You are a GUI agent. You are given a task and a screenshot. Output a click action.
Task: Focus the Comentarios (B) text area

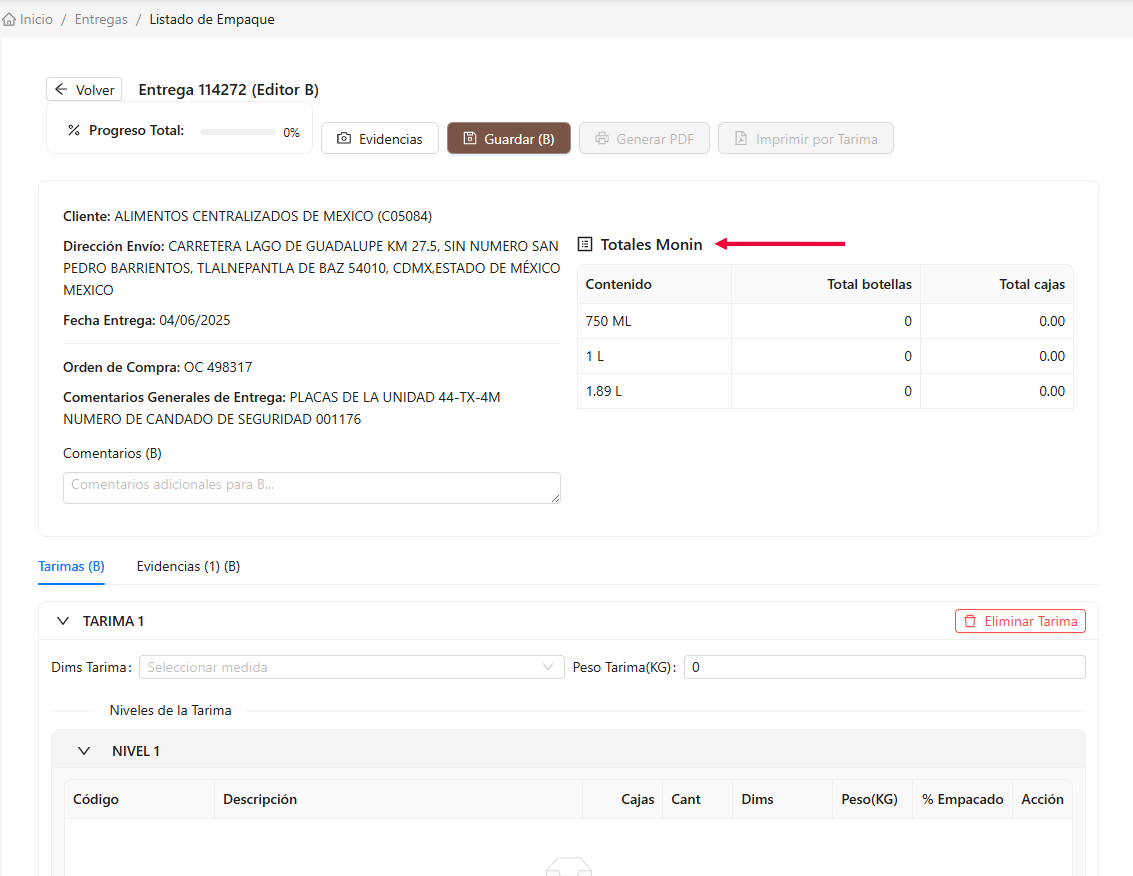click(311, 488)
